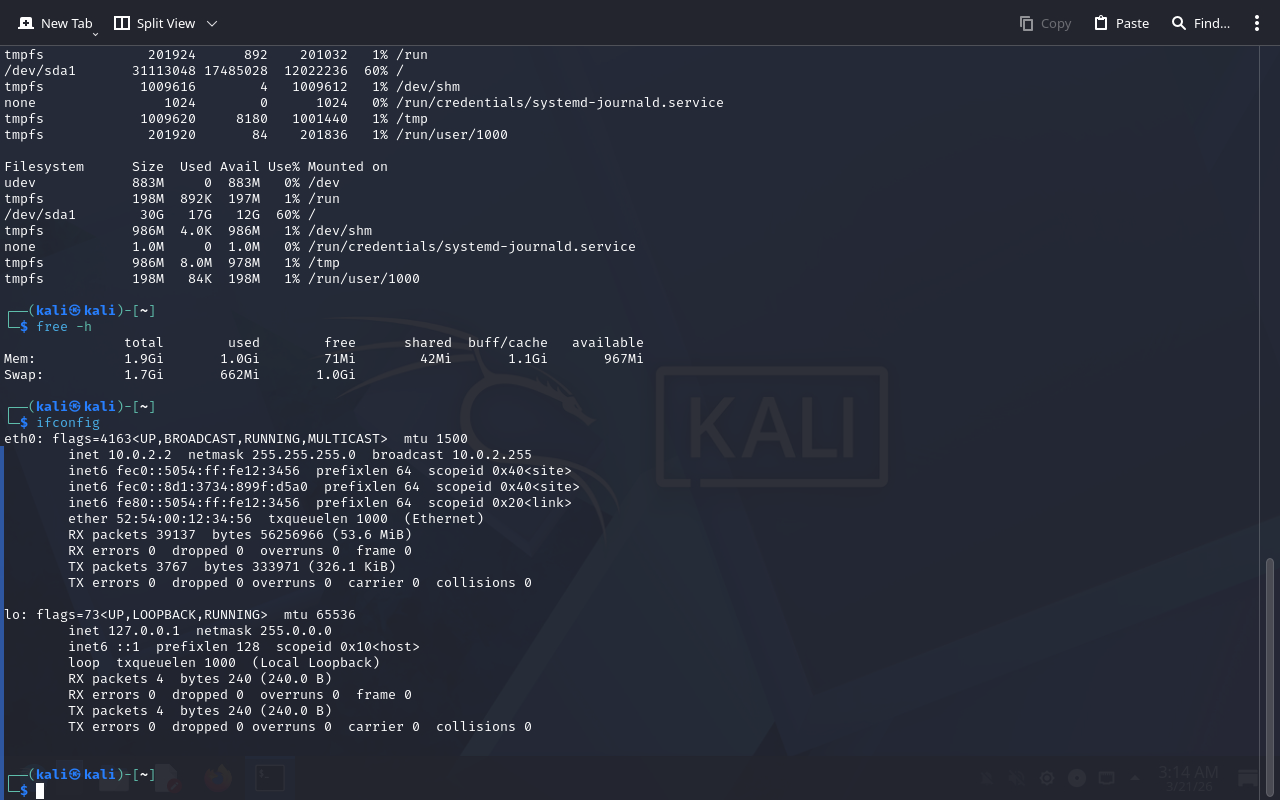
Task: Expand the New Tab dropdown arrow
Action: 95,34
